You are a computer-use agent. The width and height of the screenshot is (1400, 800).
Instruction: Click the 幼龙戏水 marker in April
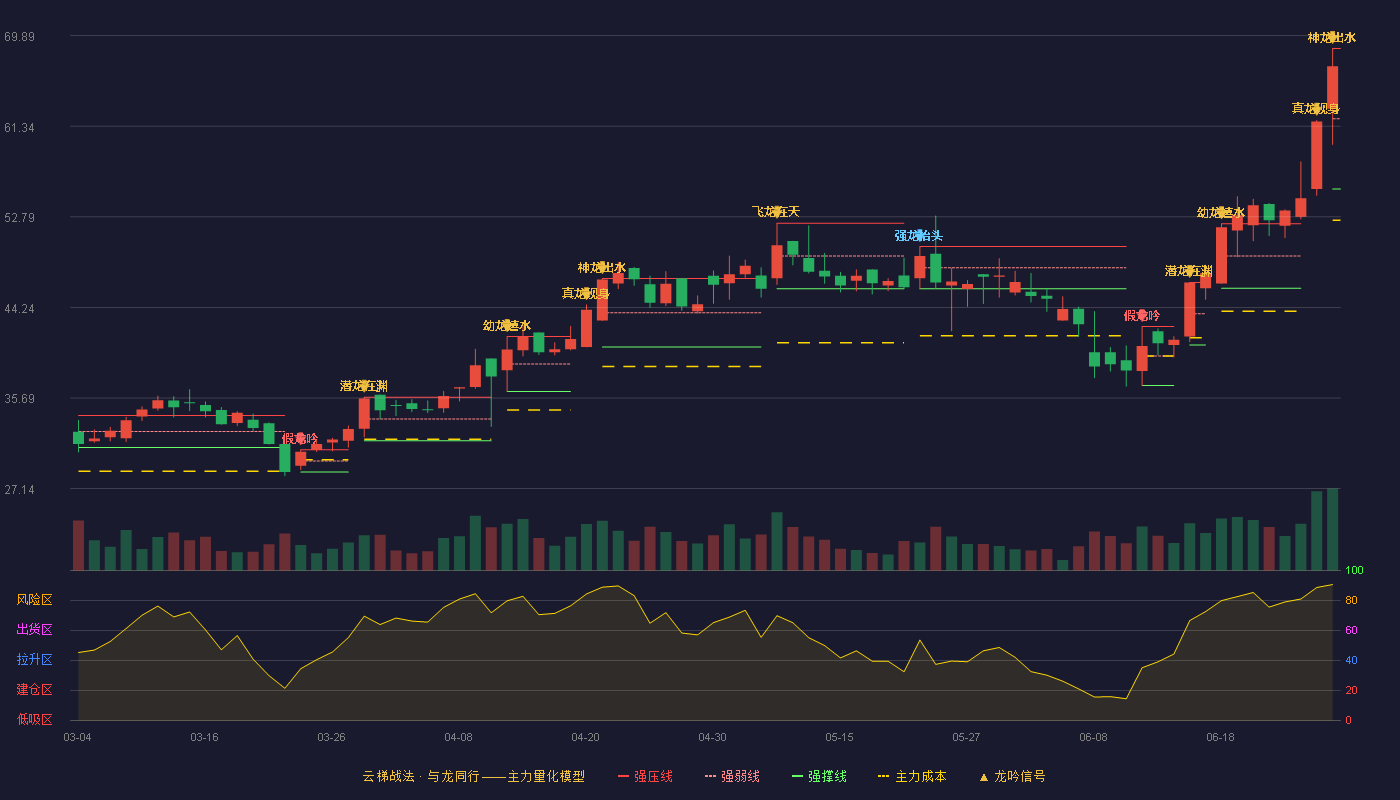507,326
